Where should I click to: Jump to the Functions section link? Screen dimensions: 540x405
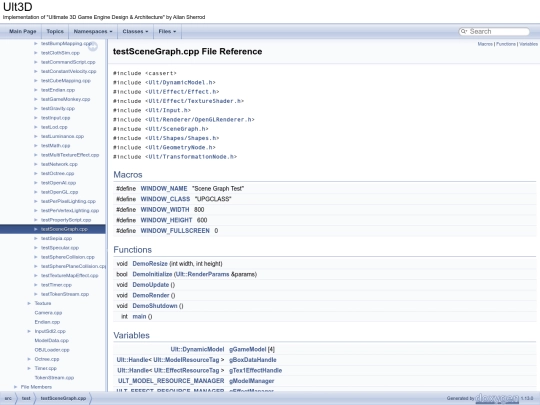pyautogui.click(x=506, y=44)
